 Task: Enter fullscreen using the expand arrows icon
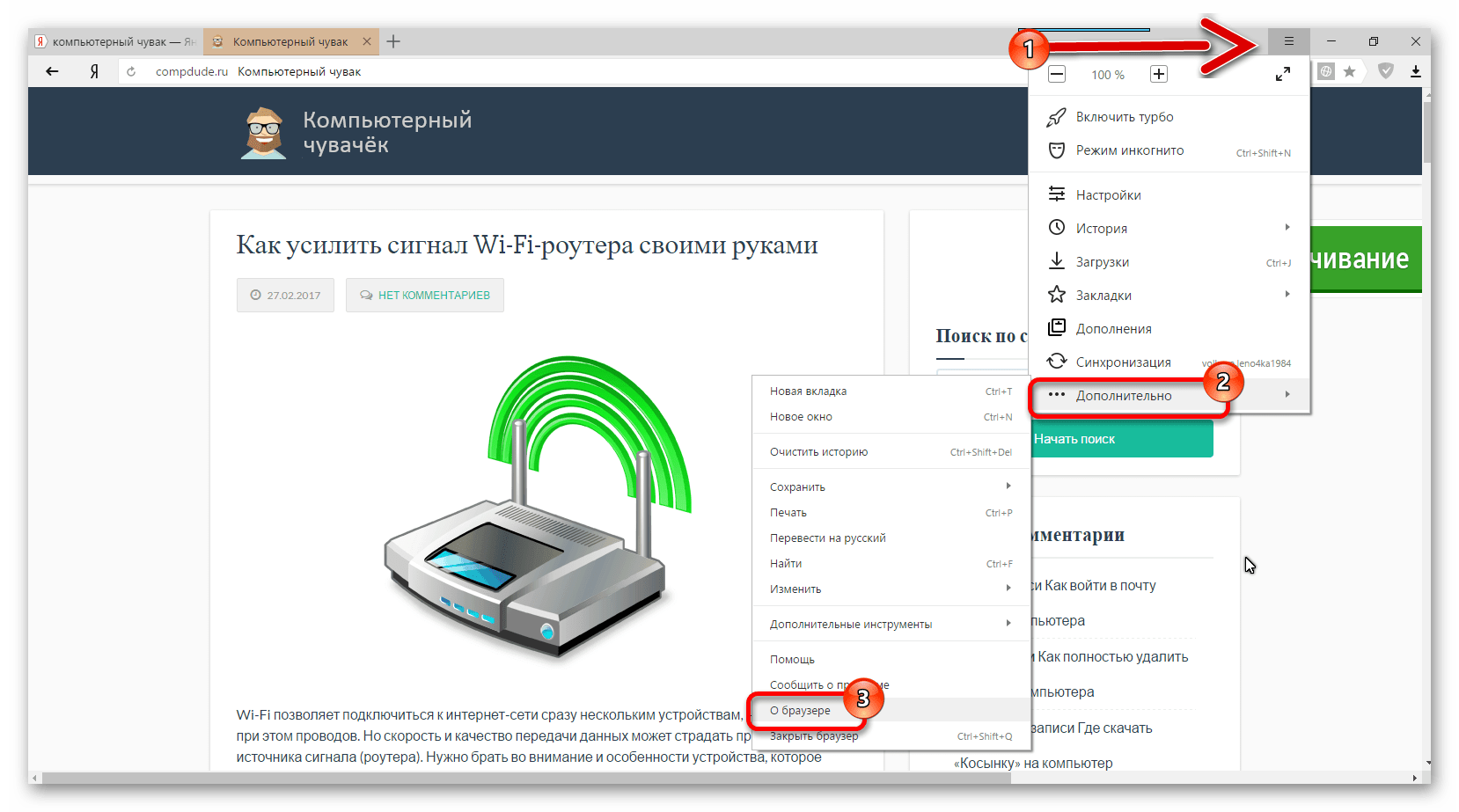tap(1283, 74)
